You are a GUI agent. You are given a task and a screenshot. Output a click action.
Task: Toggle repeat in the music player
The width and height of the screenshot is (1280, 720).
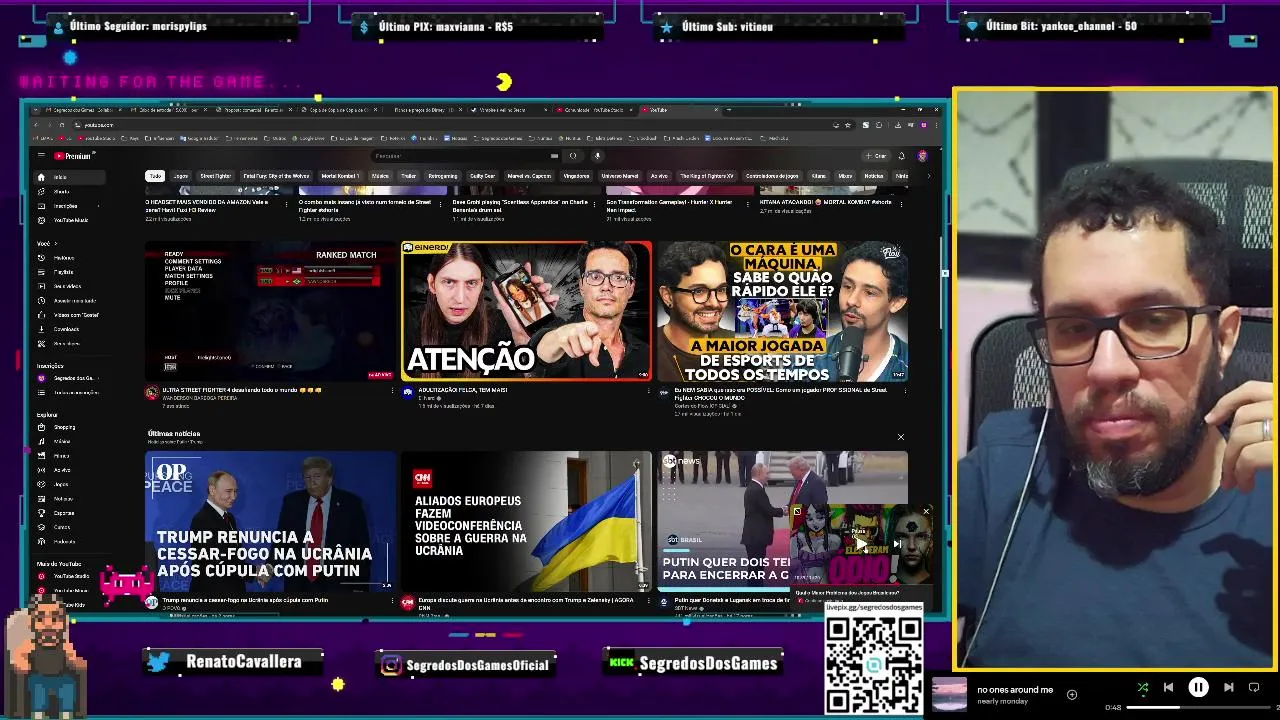click(x=1254, y=687)
